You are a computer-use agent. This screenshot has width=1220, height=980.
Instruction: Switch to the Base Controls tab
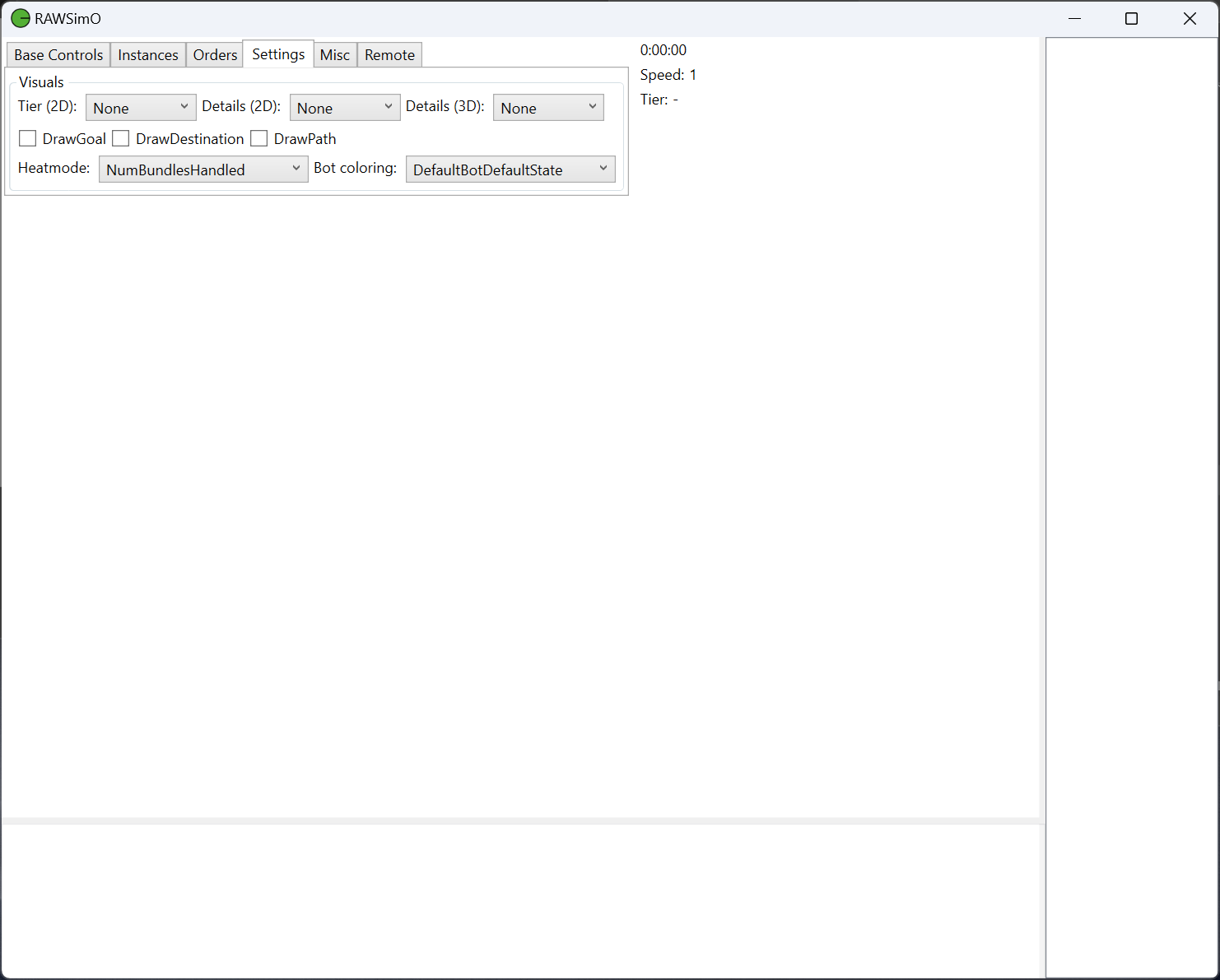tap(58, 55)
